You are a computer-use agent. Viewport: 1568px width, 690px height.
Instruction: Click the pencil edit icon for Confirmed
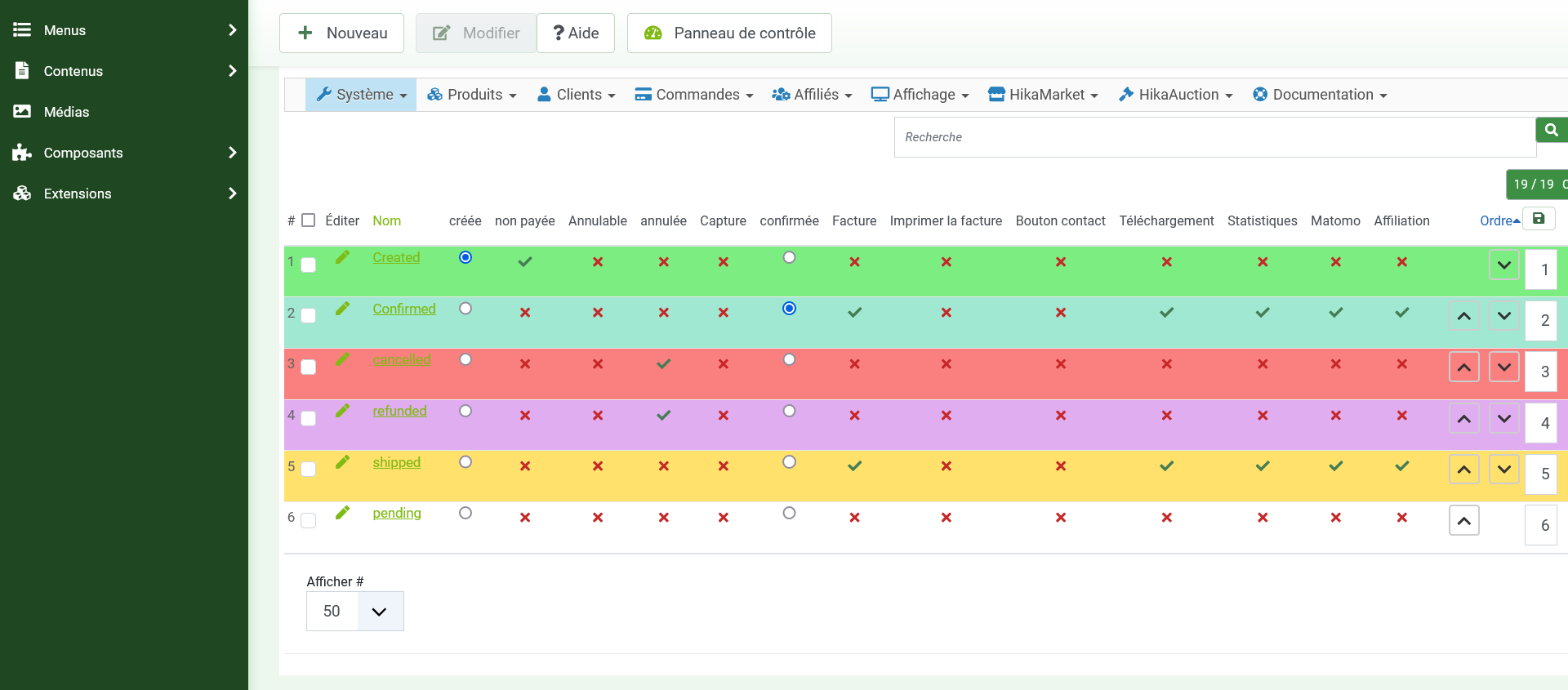pos(342,309)
